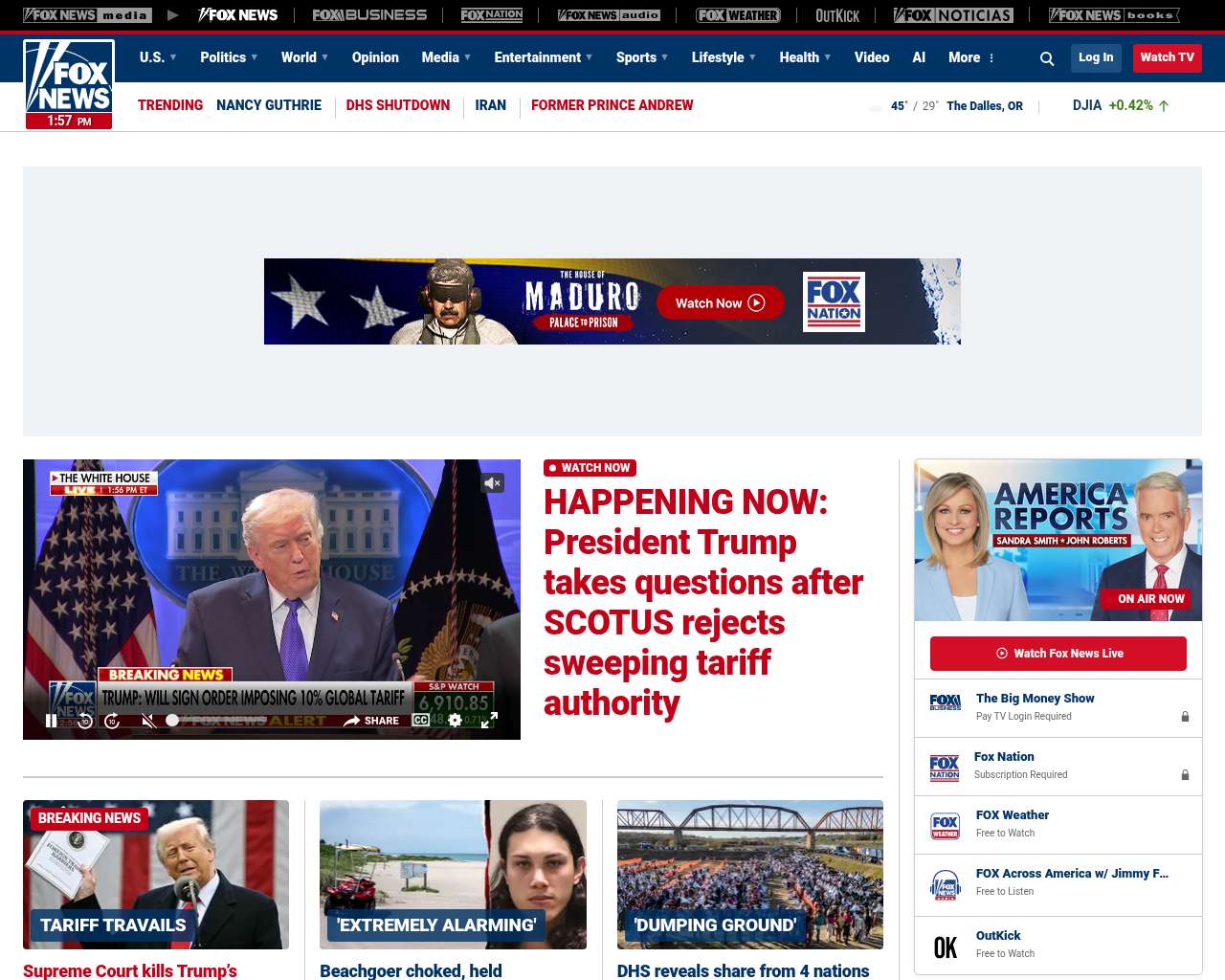
Task: Open the America Reports on-air image
Action: coord(1058,541)
